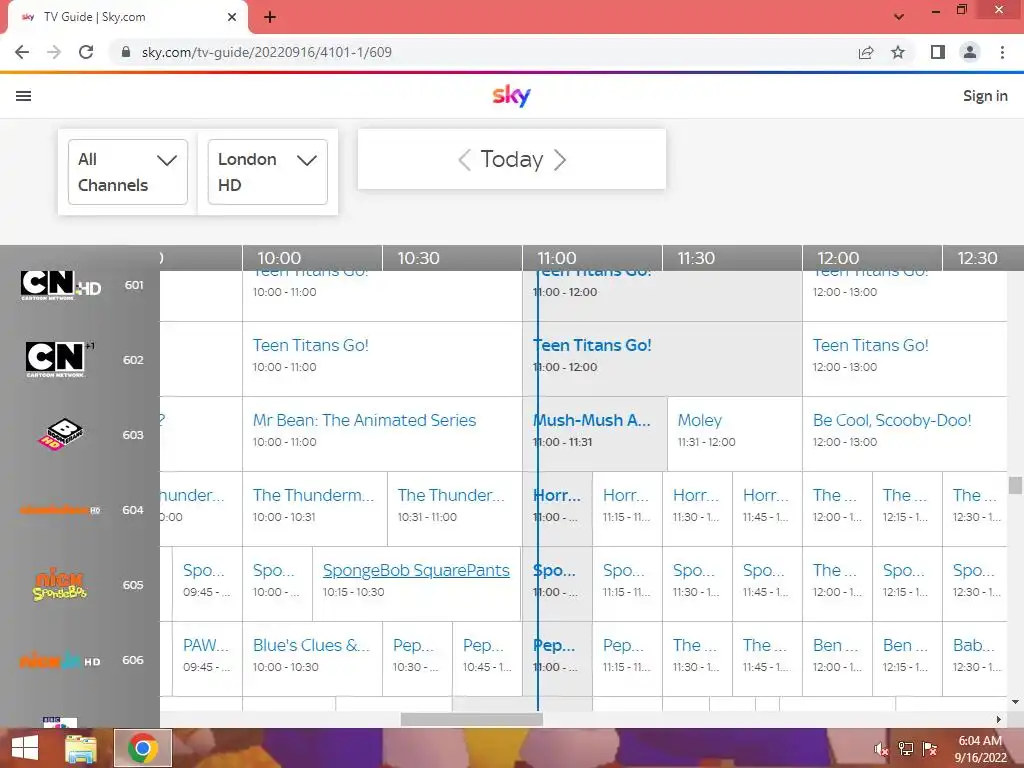Click taskbar clock showing 6:04 AM
The width and height of the screenshot is (1024, 768).
click(x=980, y=749)
